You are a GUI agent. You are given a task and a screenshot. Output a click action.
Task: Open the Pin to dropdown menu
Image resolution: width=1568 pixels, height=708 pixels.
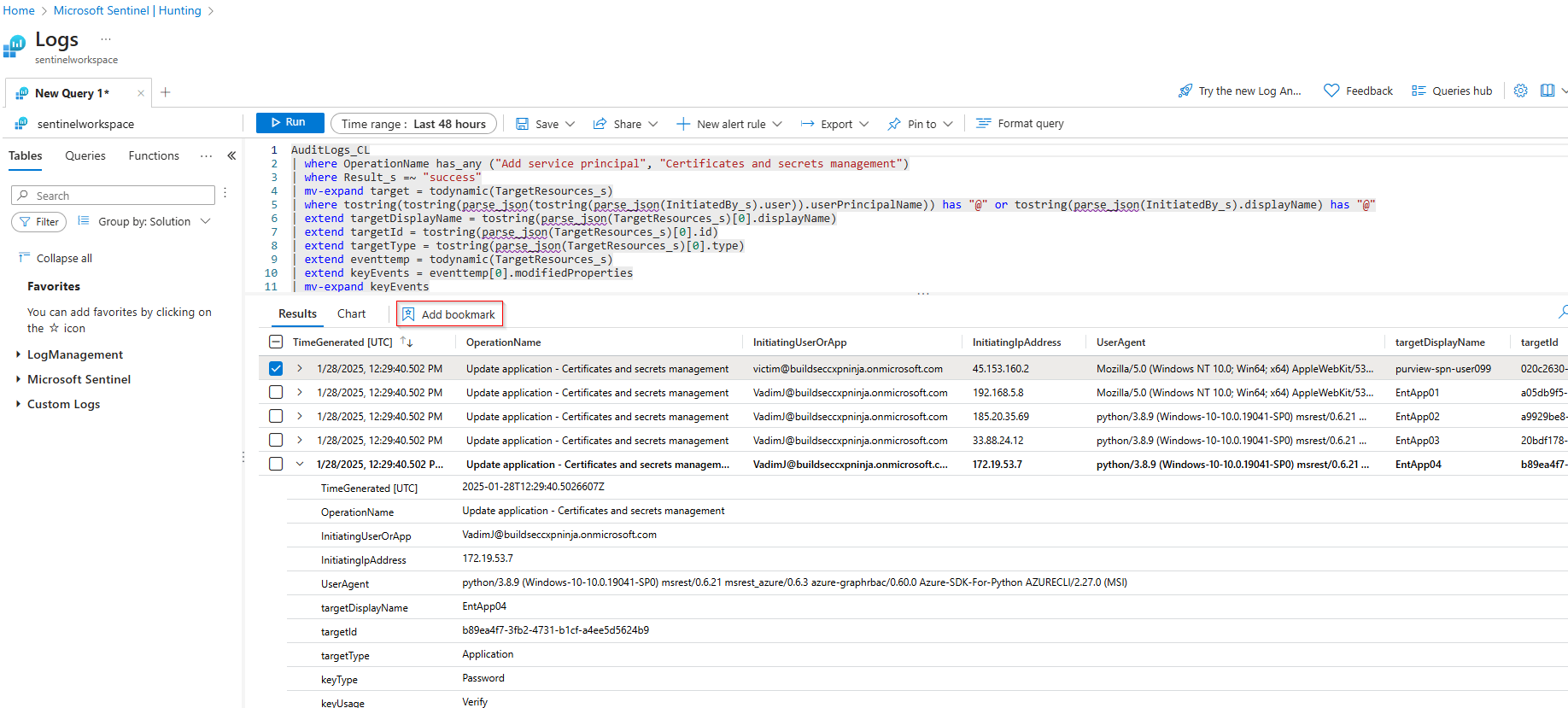tap(948, 124)
